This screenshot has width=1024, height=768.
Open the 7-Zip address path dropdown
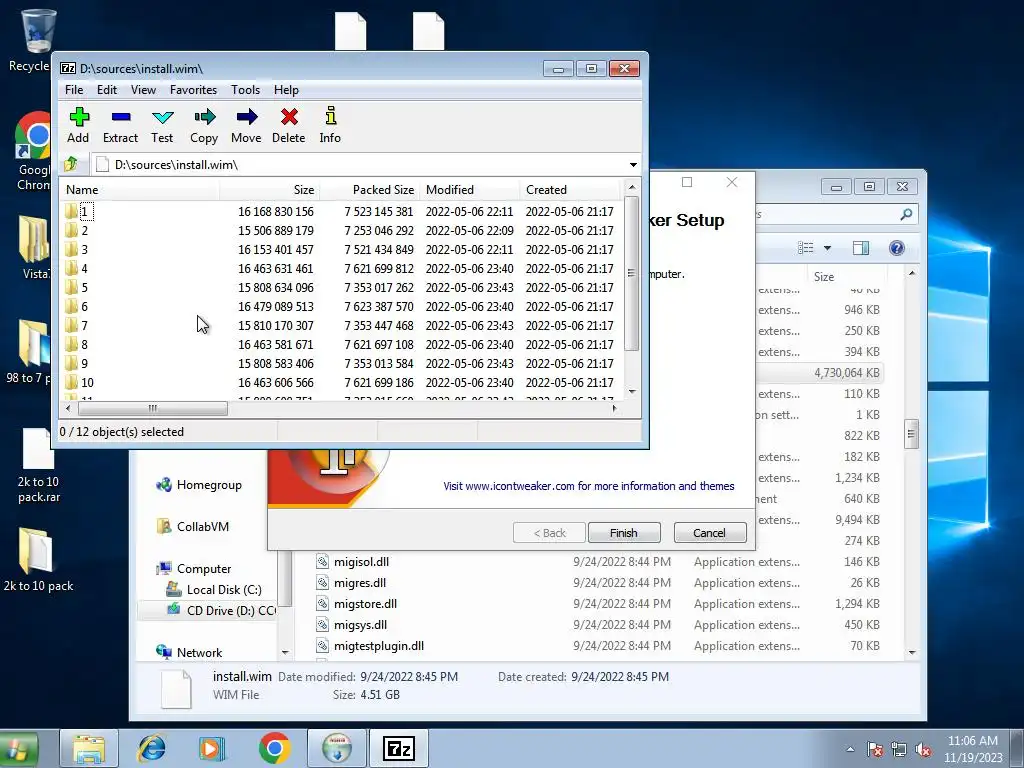(x=633, y=165)
